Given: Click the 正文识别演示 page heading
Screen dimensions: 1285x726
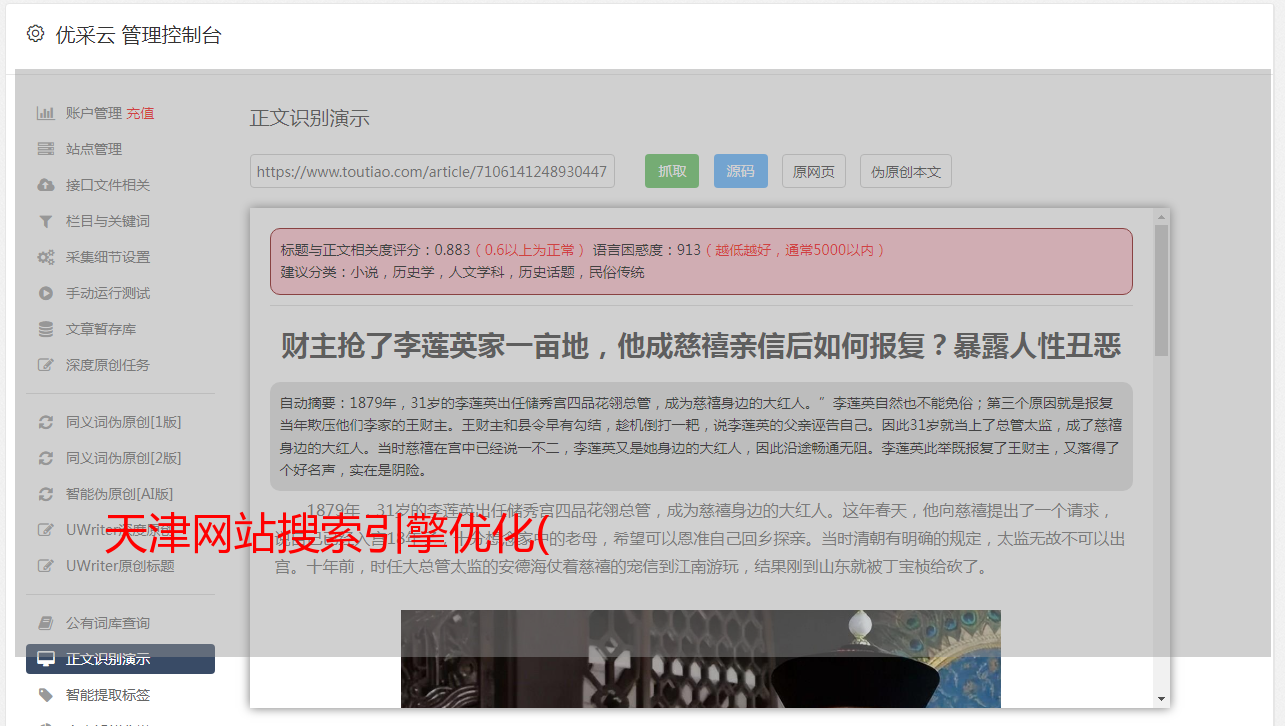Looking at the screenshot, I should click(310, 118).
